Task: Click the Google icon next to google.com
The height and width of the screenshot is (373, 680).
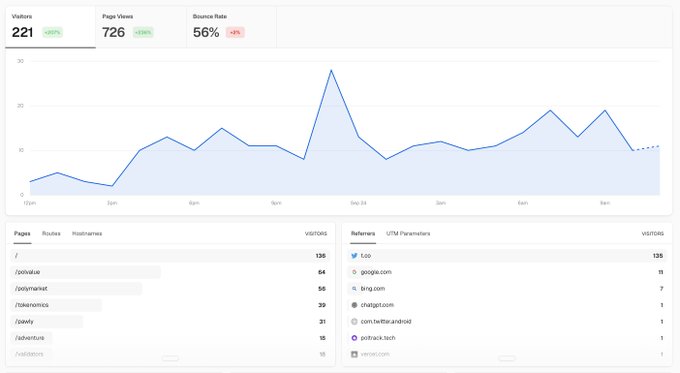Action: [354, 272]
